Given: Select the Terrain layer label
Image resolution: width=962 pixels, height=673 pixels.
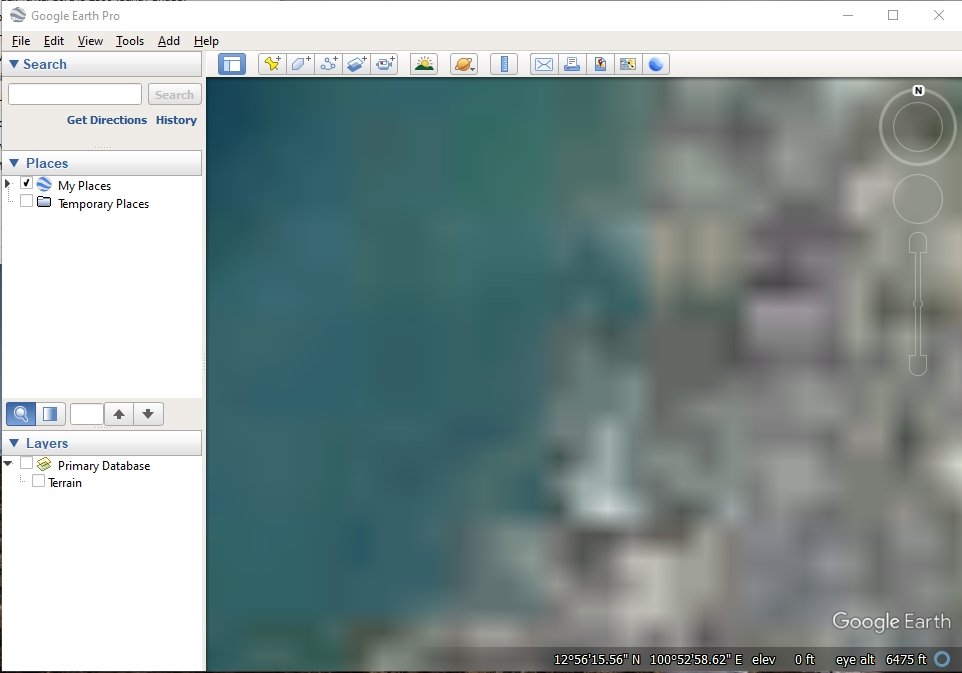Looking at the screenshot, I should (x=65, y=483).
